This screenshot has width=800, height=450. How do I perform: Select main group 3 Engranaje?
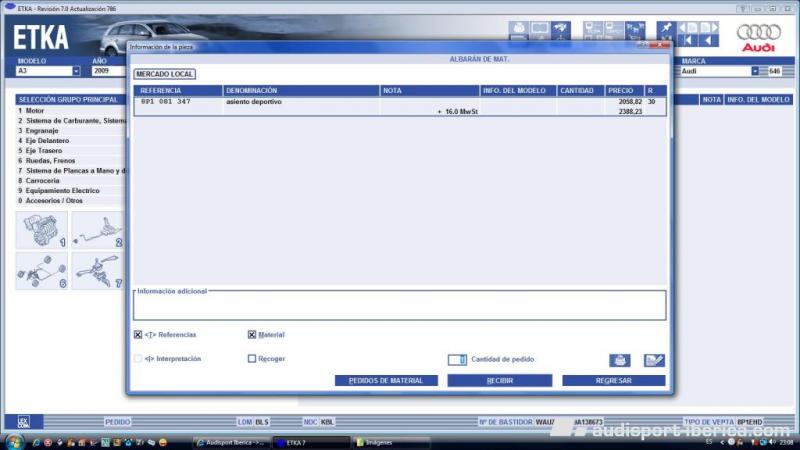point(71,131)
